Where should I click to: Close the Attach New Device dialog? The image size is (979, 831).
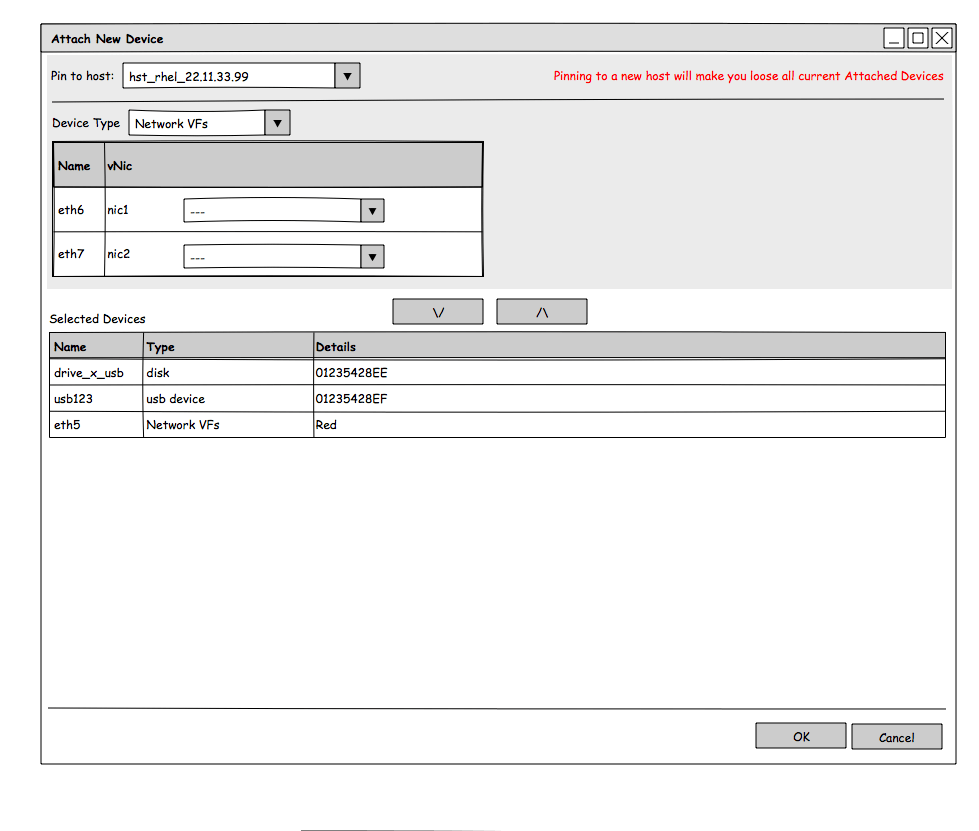[x=942, y=38]
